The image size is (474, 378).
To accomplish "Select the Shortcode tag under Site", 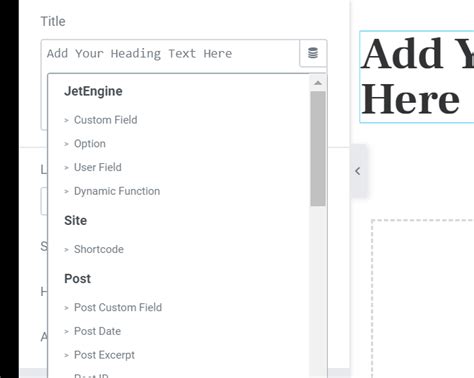I will pyautogui.click(x=99, y=249).
